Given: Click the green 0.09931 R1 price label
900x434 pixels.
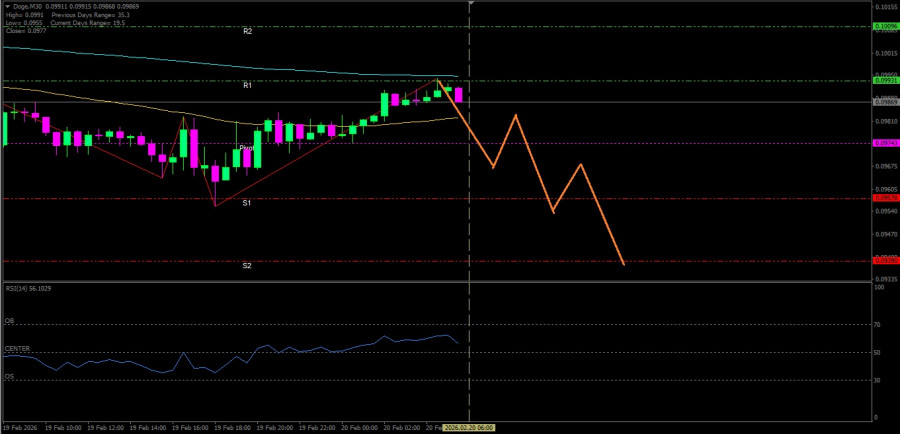Looking at the screenshot, I should click(x=886, y=81).
